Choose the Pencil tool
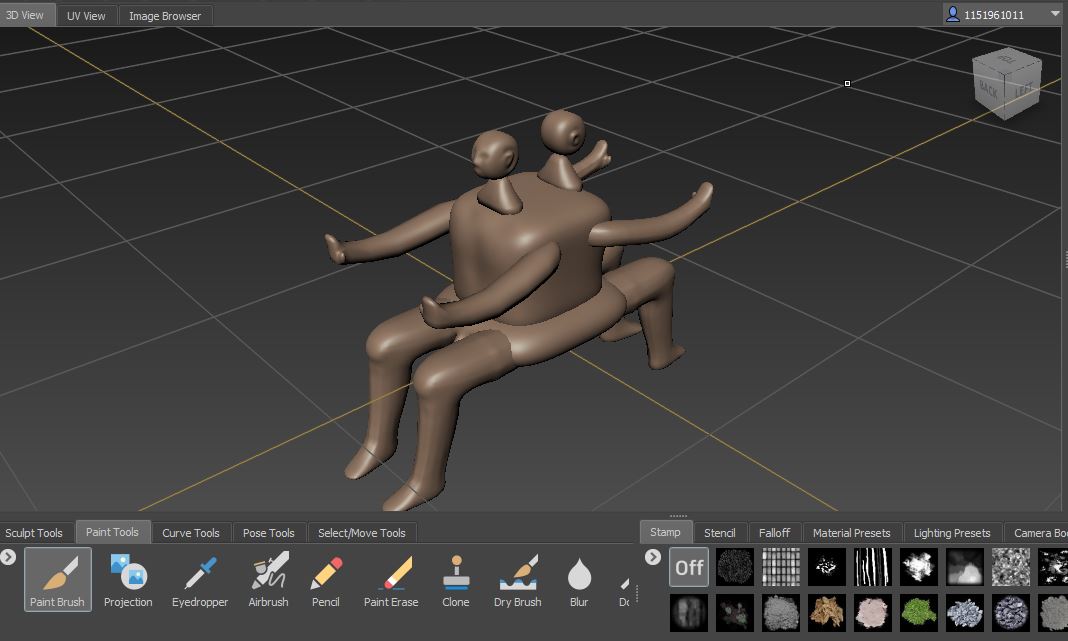This screenshot has width=1068, height=641. (326, 579)
